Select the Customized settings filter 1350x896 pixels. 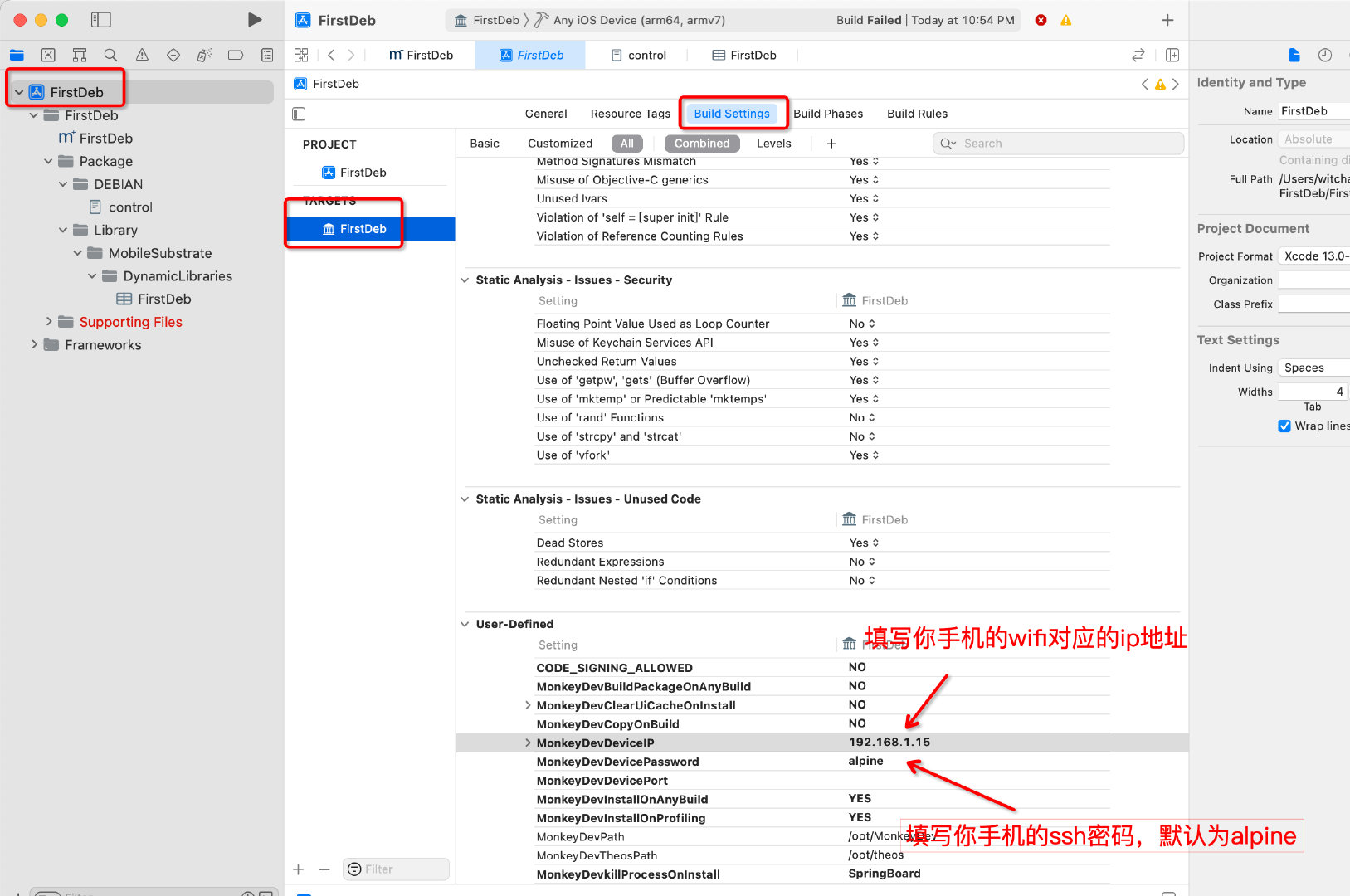click(x=560, y=144)
